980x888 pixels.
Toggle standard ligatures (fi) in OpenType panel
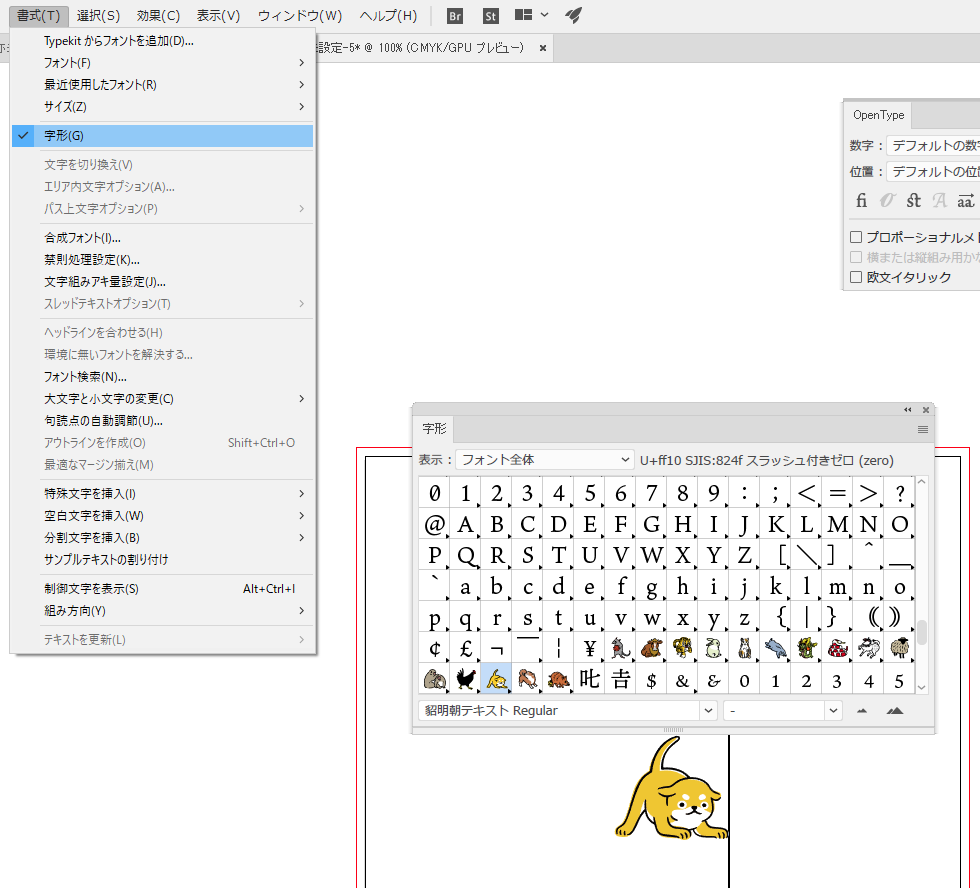point(861,201)
